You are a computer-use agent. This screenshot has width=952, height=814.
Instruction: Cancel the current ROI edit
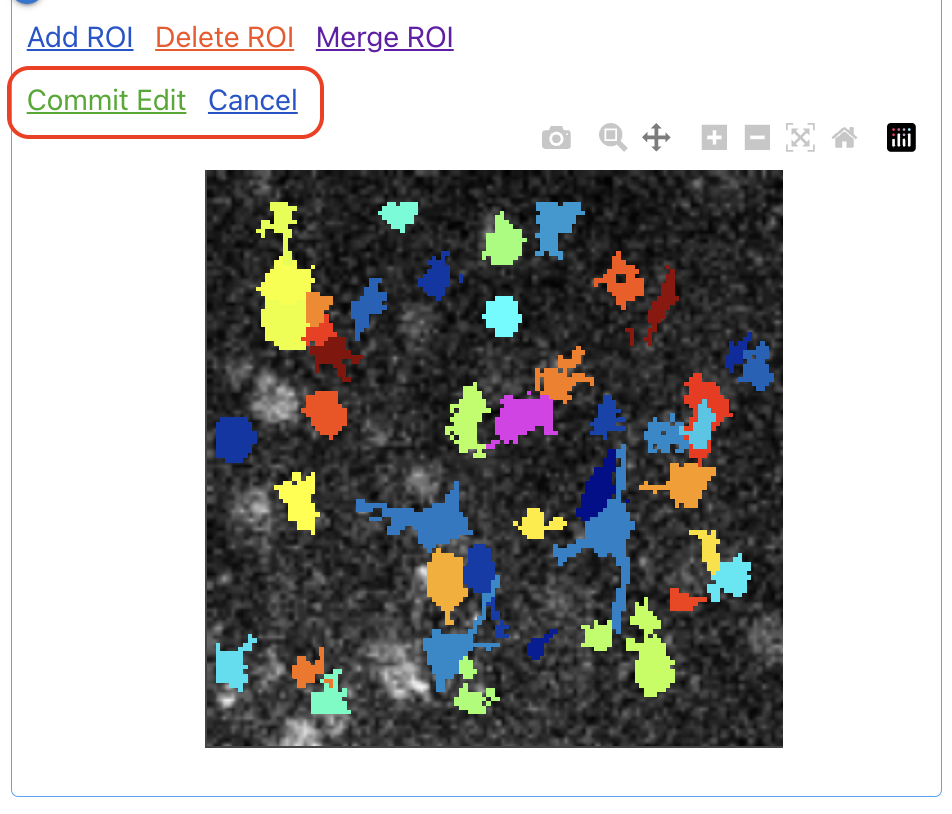[x=253, y=100]
